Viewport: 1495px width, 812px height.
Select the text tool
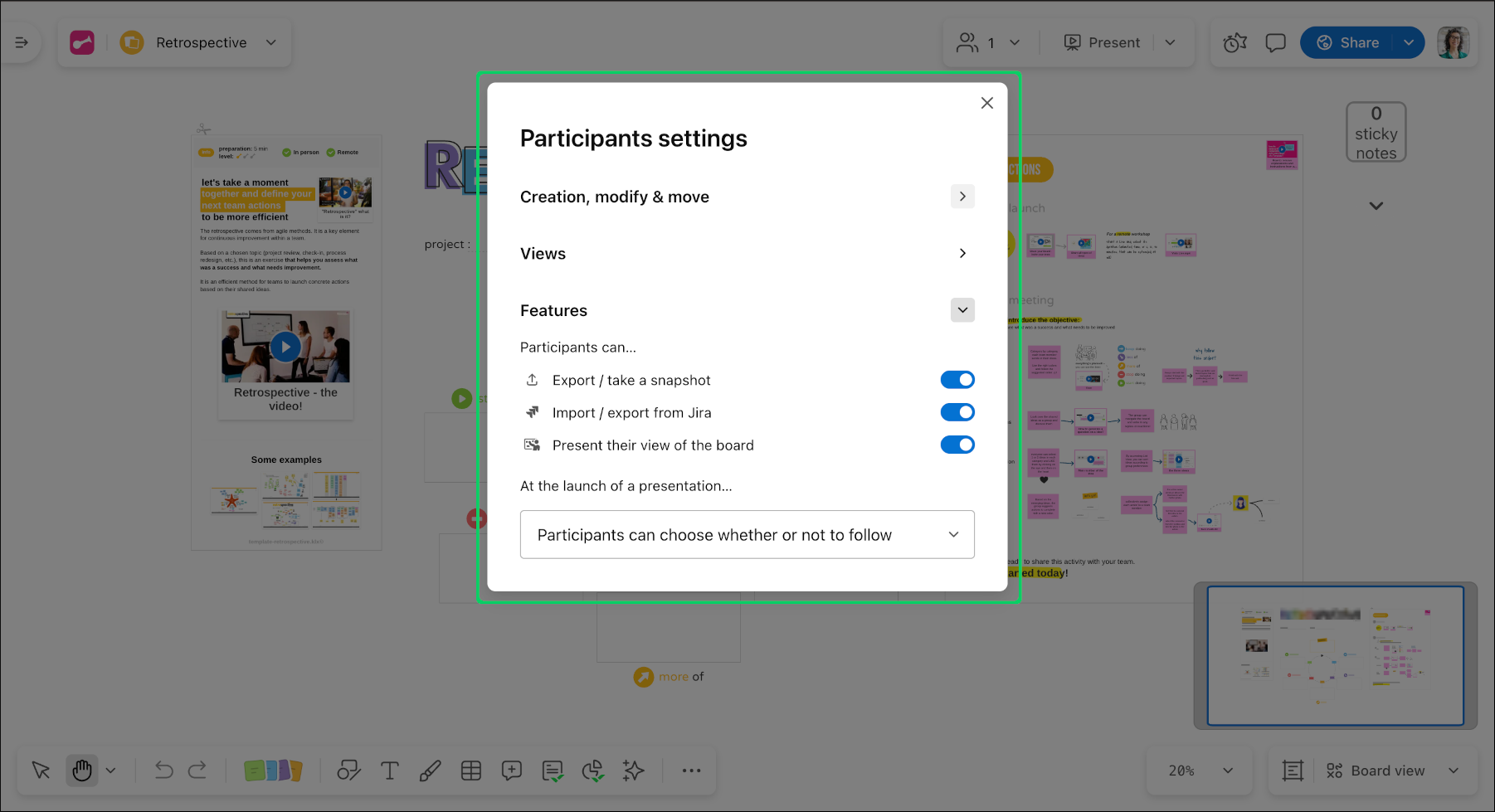390,771
